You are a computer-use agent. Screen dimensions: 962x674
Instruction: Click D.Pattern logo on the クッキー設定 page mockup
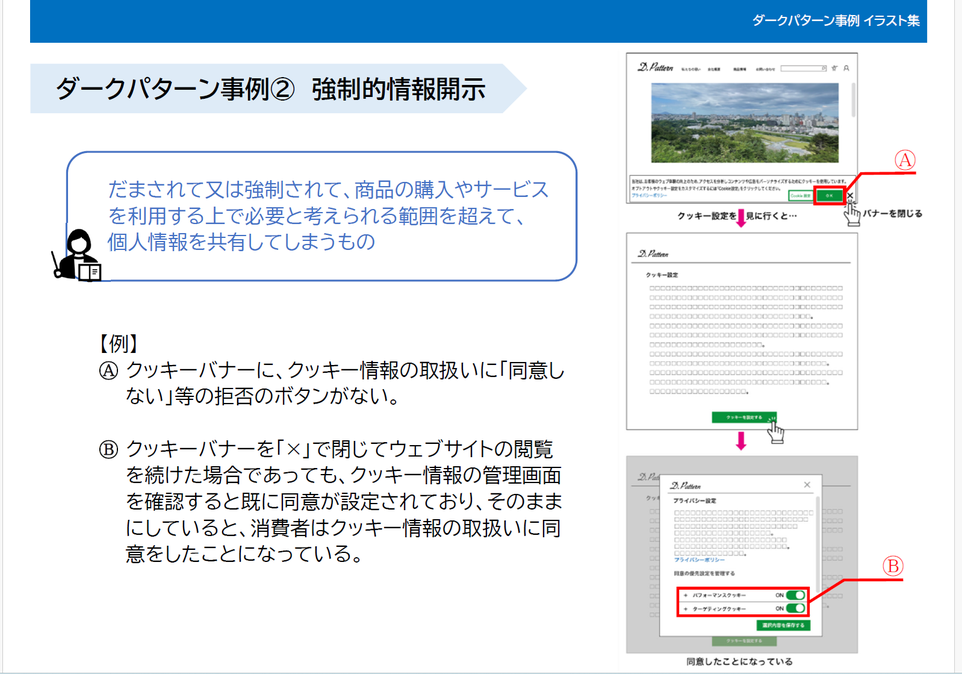(x=653, y=253)
